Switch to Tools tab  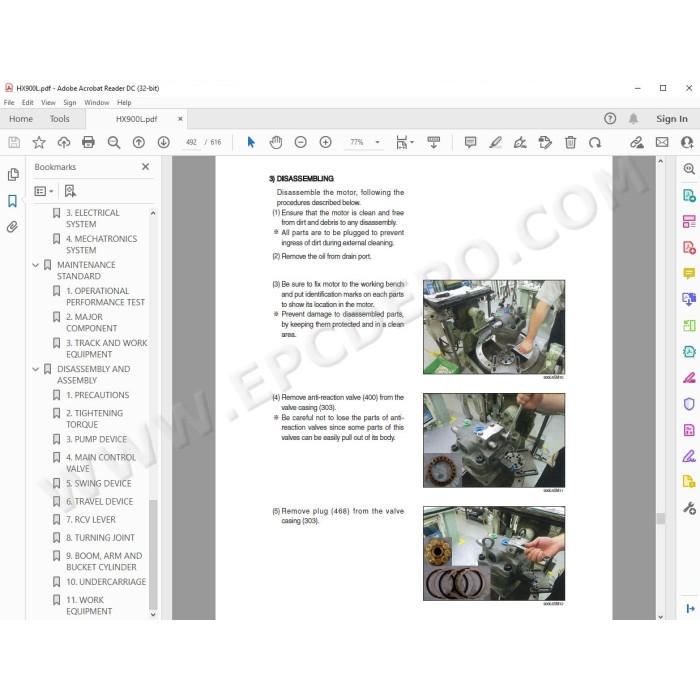(59, 119)
